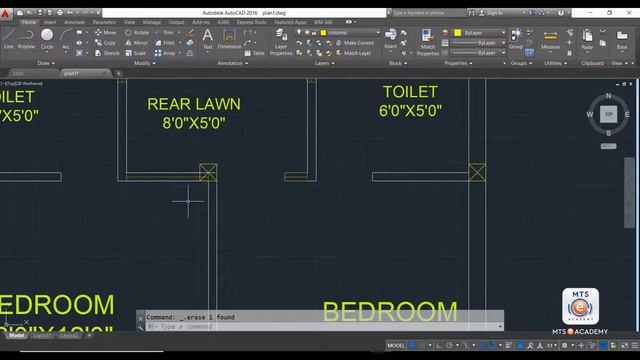Click TOP face of the ViewCube
Screen dimensions: 640x360
coord(608,114)
